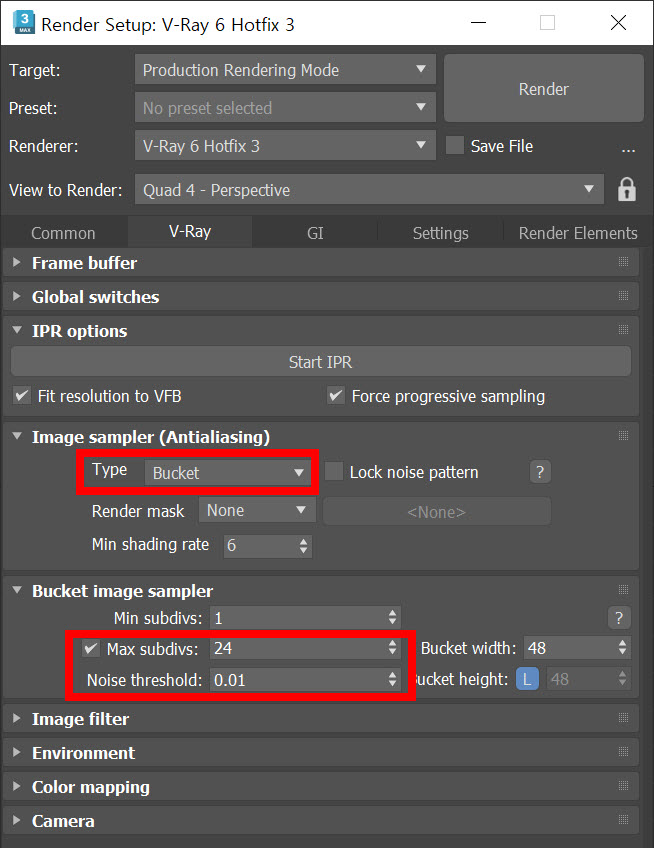The width and height of the screenshot is (654, 848).
Task: Open the Render mask dropdown
Action: (257, 511)
